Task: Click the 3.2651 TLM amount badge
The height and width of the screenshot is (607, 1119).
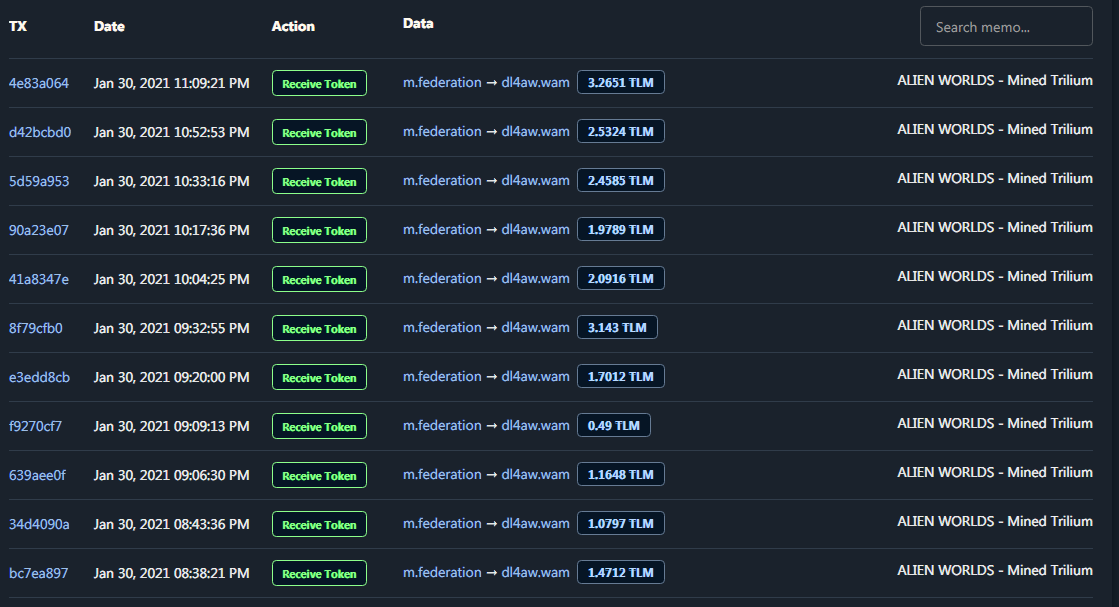Action: [x=620, y=82]
